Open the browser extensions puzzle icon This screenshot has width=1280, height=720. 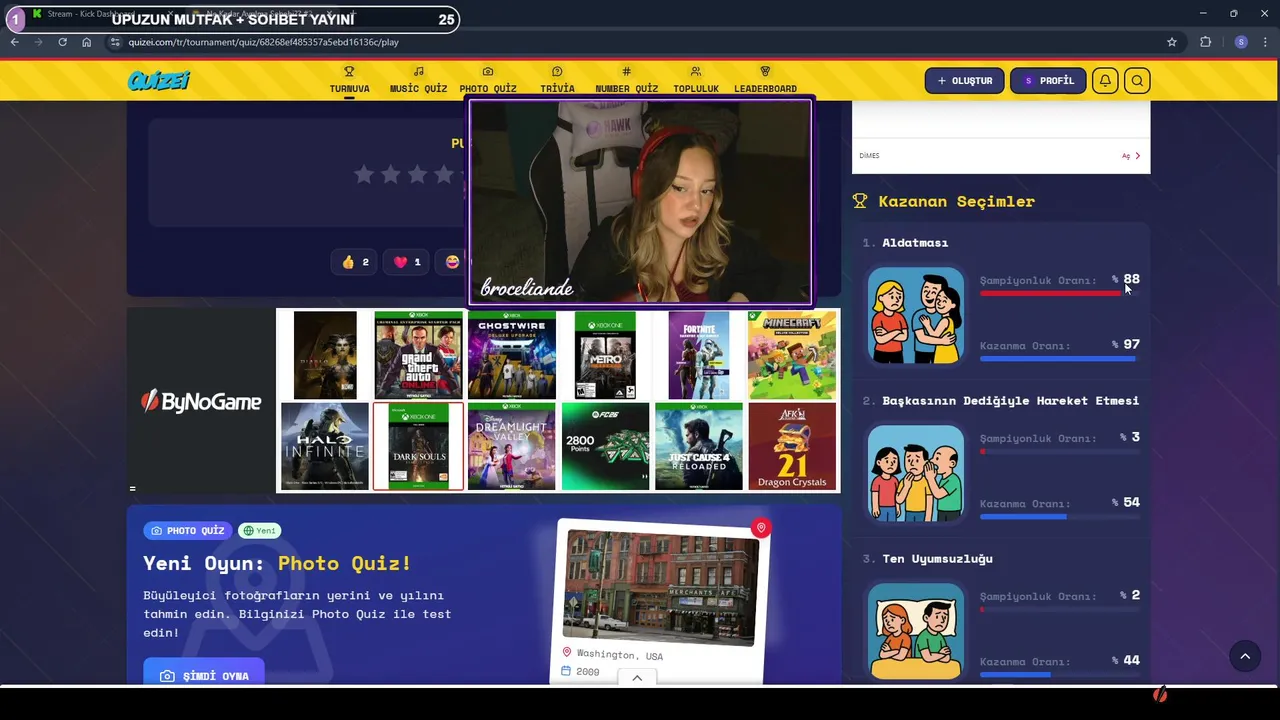point(1205,42)
